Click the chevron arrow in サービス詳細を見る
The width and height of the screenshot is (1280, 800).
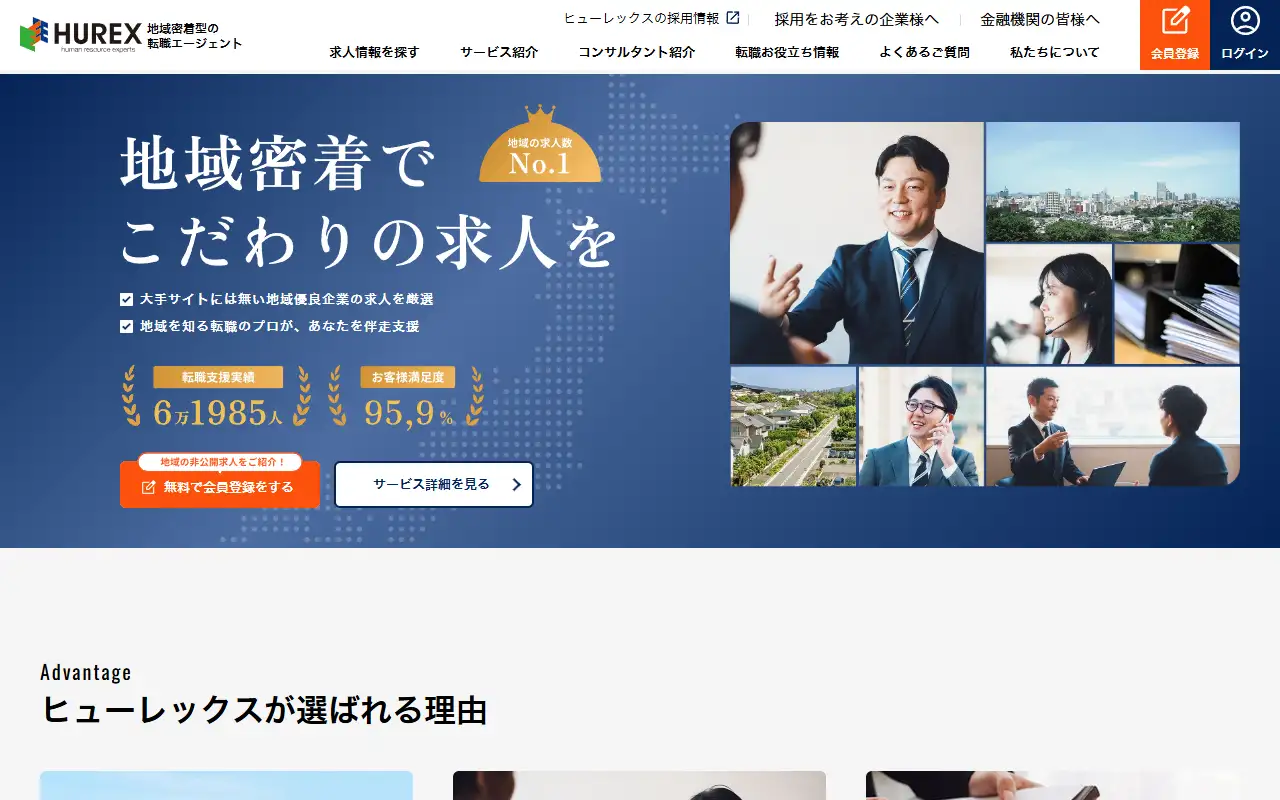(x=516, y=485)
